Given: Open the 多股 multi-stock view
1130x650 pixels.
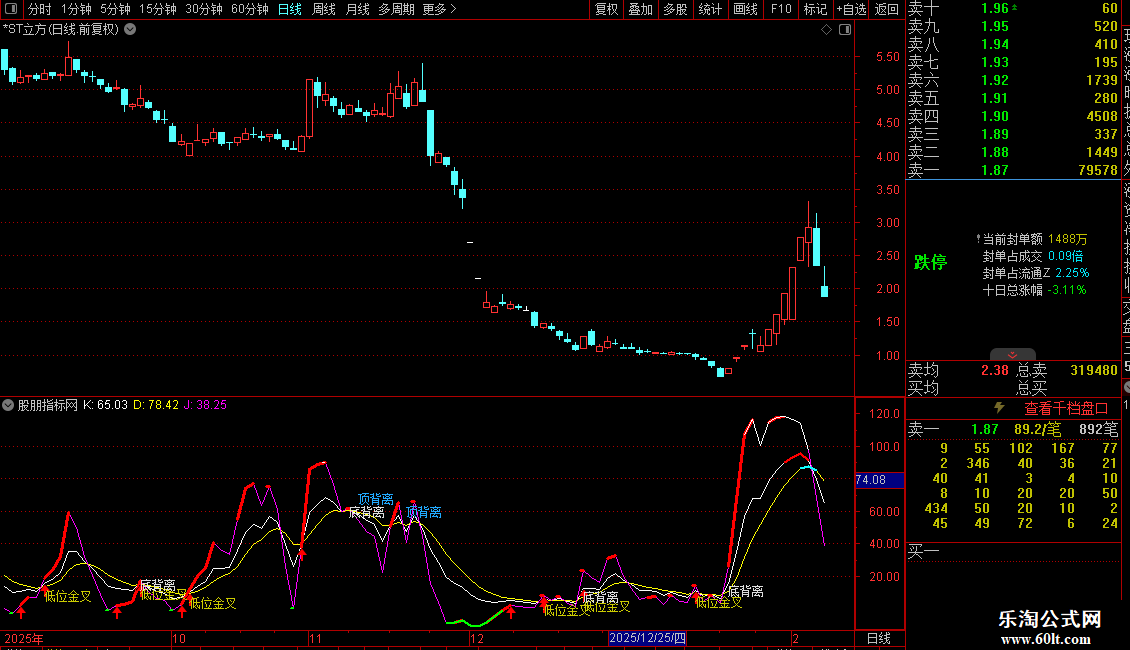Looking at the screenshot, I should click(x=675, y=9).
